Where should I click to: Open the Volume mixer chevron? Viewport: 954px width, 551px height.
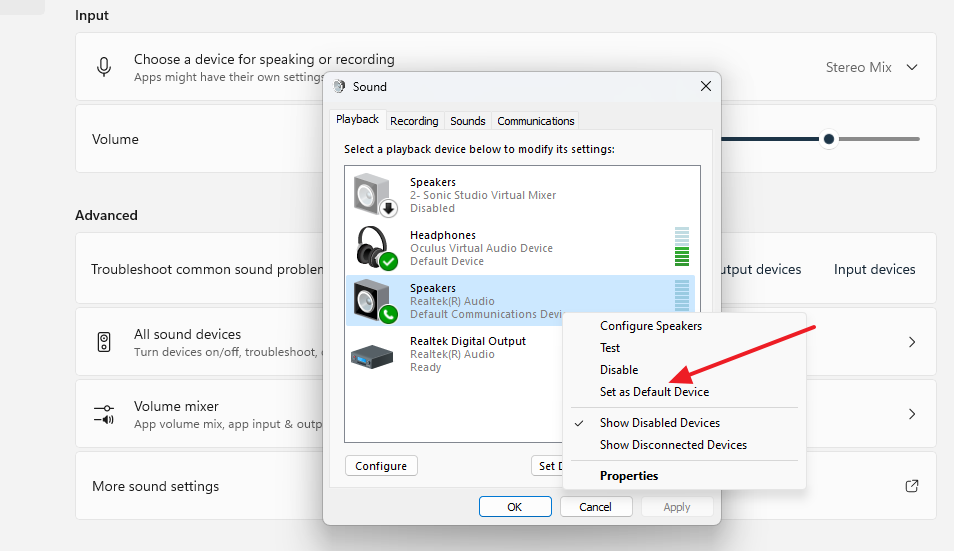(x=911, y=414)
